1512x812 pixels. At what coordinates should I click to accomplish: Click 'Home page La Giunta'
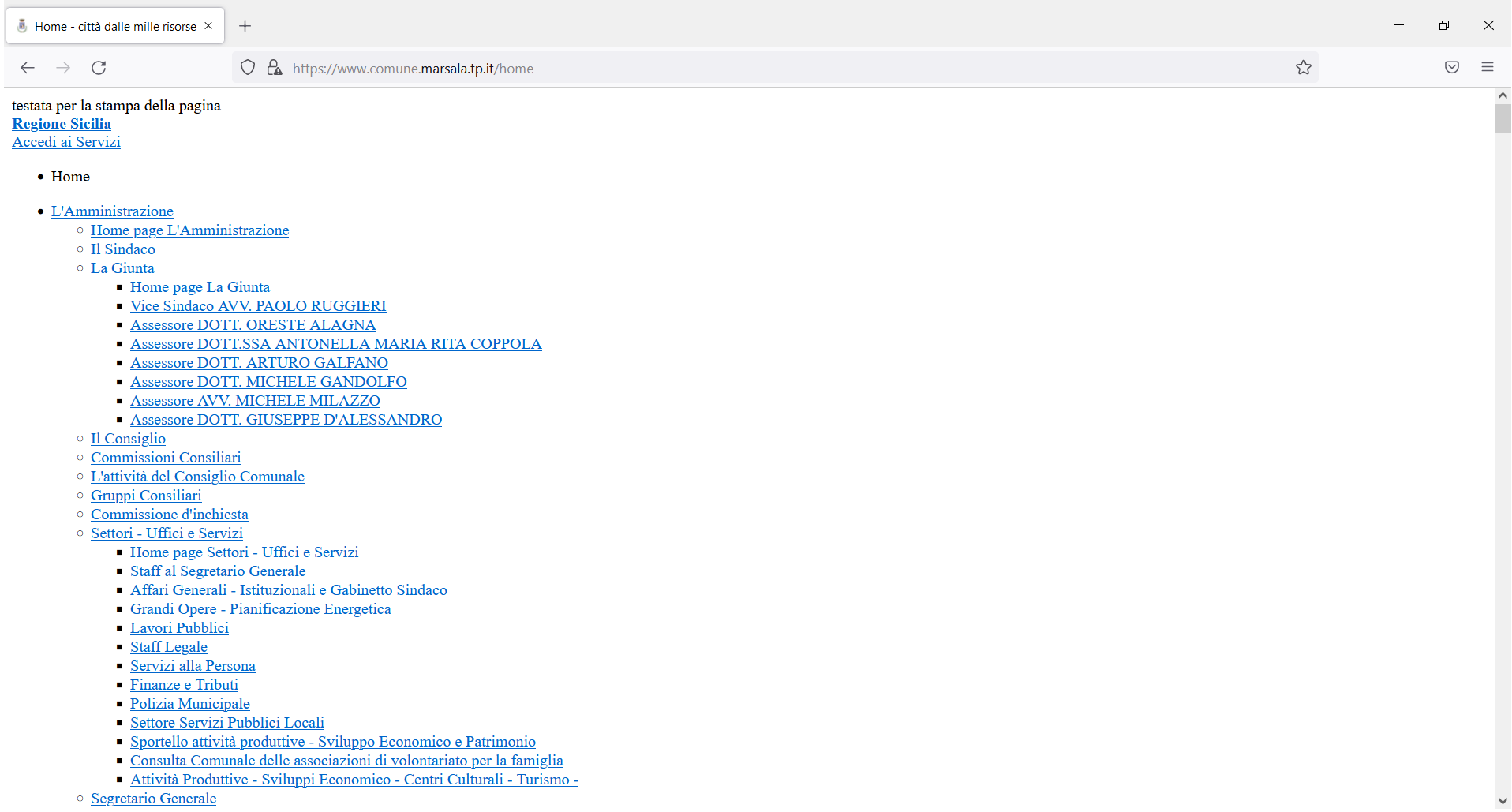200,287
